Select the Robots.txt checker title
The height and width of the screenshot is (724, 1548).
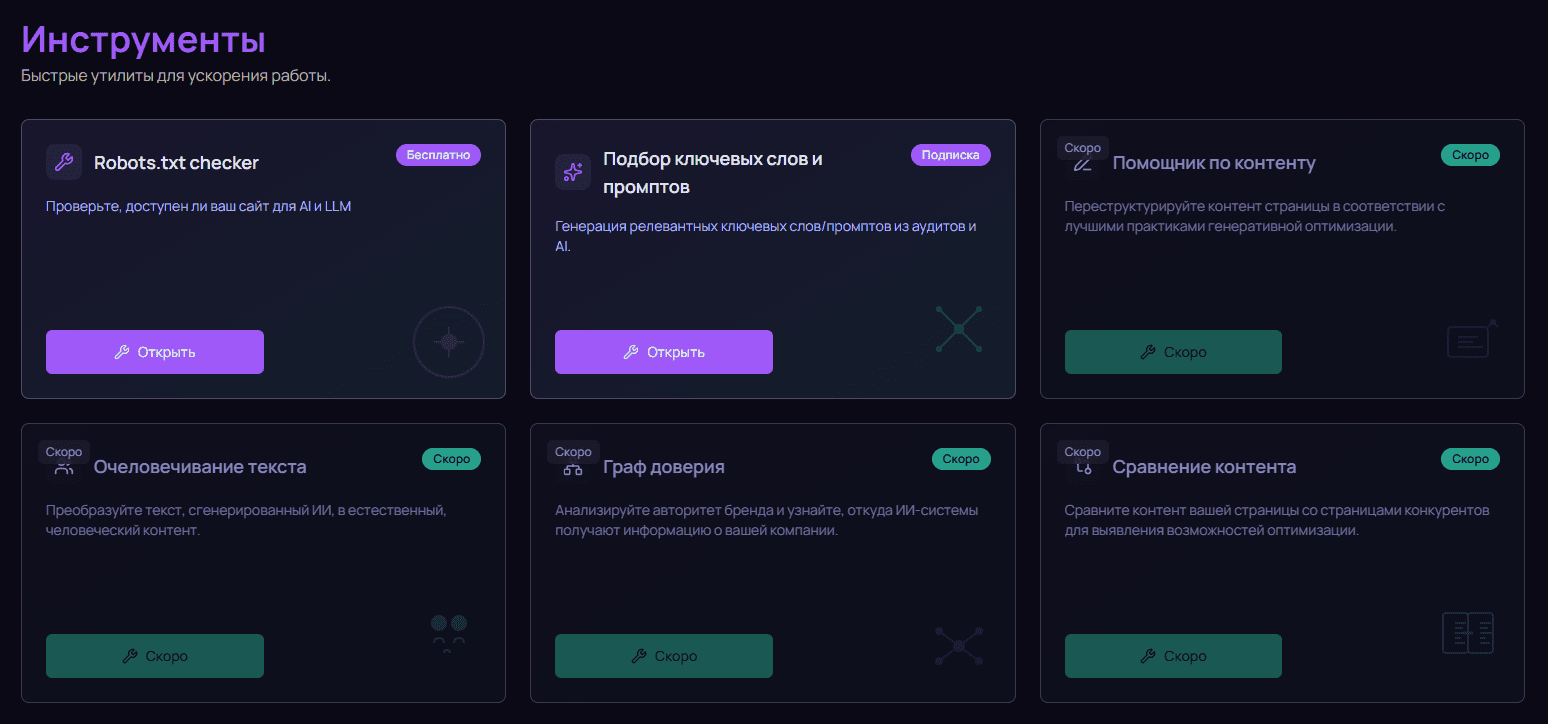coord(176,163)
